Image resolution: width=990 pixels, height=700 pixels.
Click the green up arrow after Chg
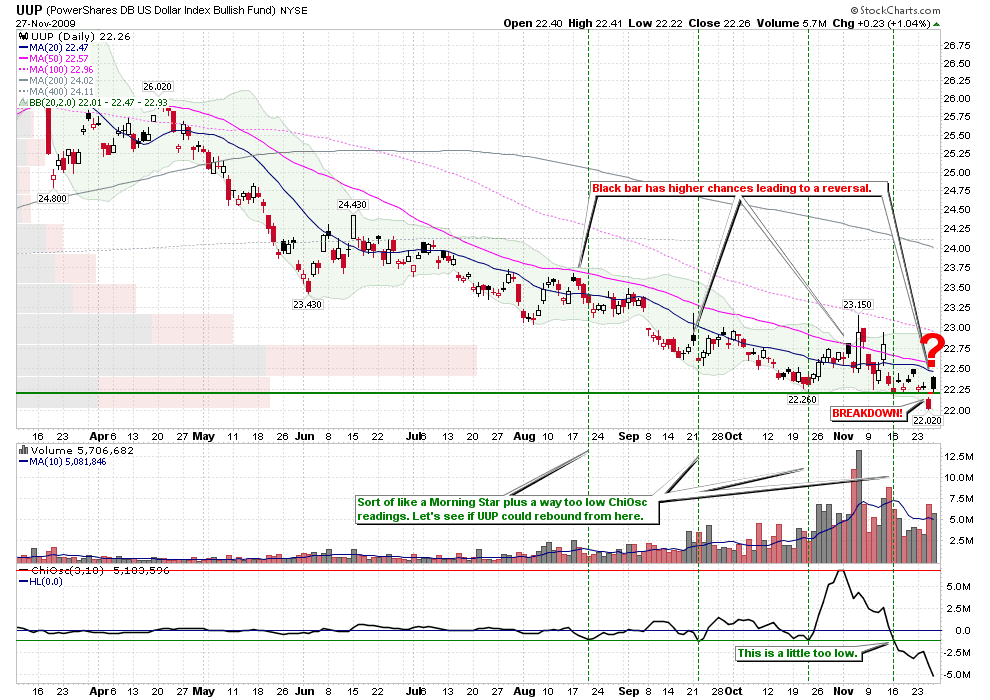(x=936, y=24)
